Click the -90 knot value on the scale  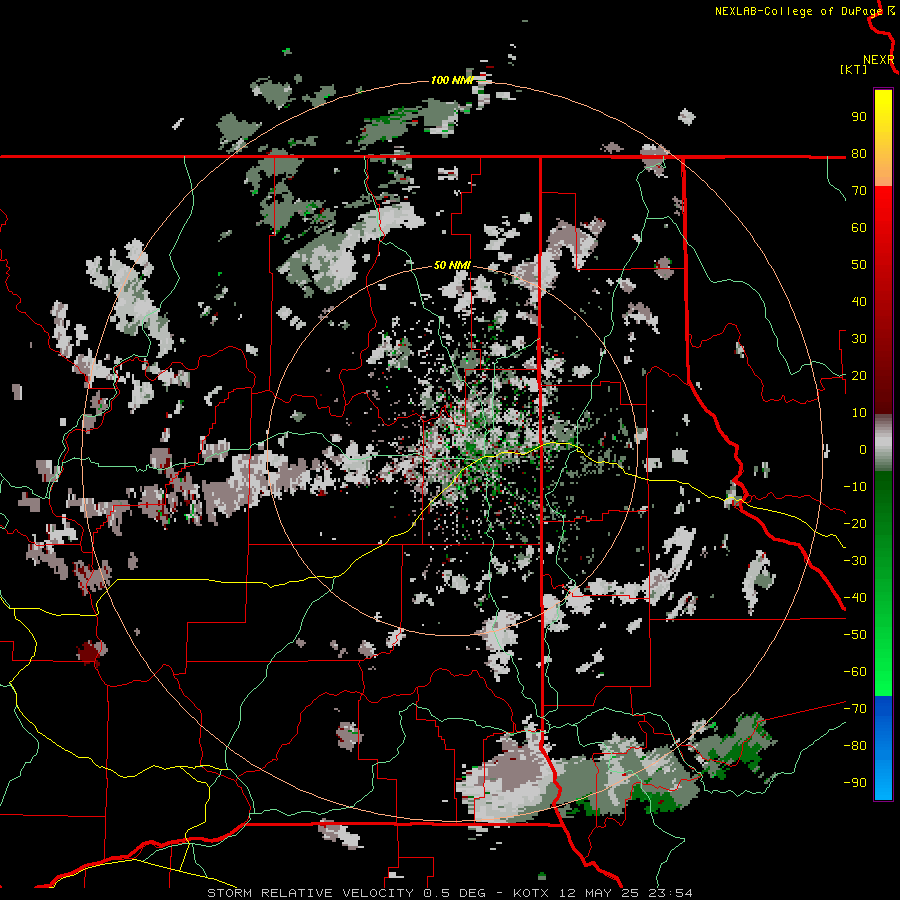point(855,783)
